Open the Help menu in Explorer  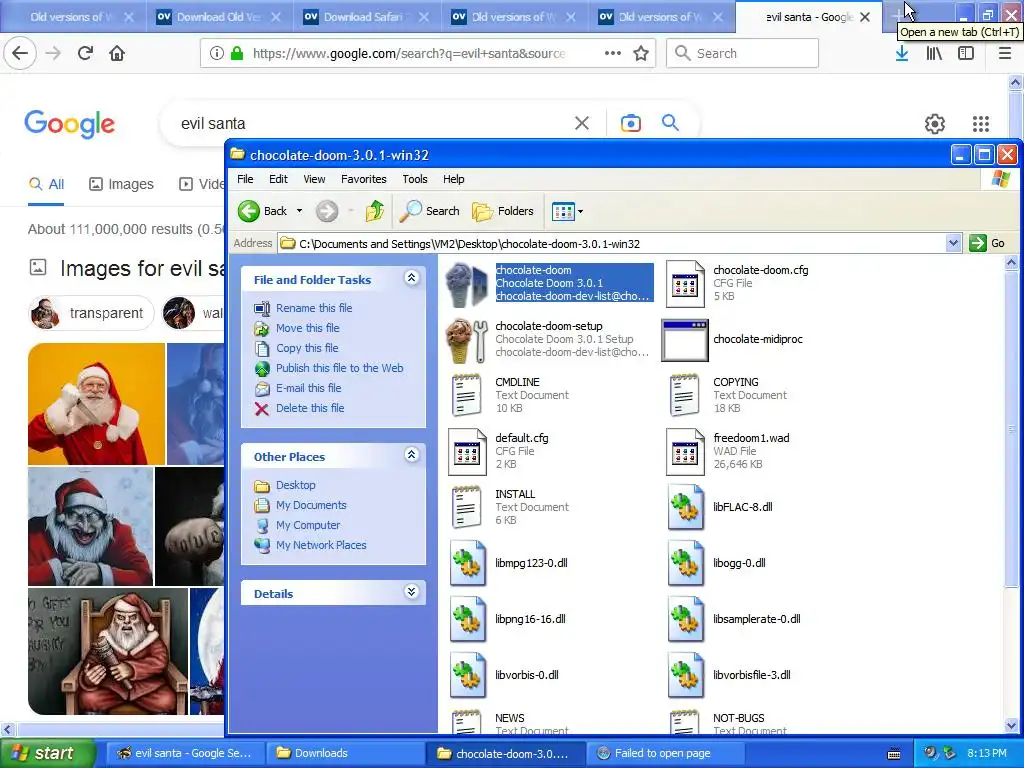pos(453,179)
